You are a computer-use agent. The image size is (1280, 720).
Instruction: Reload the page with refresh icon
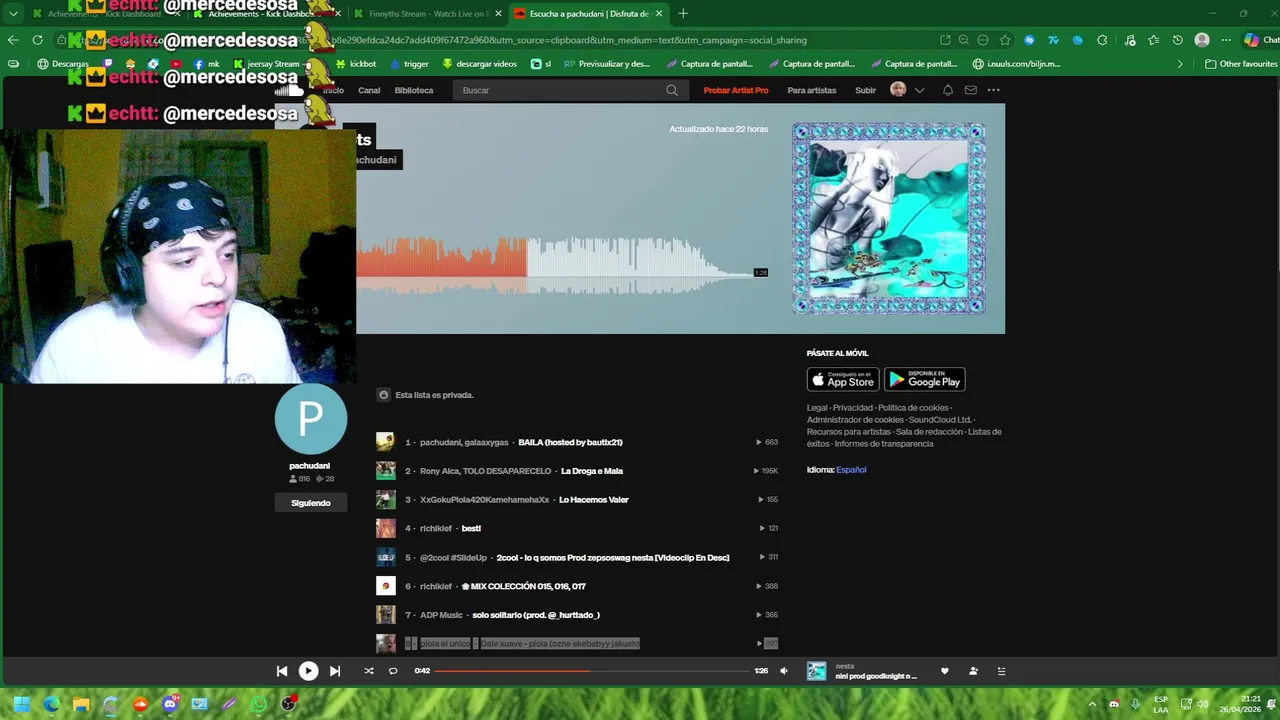pos(37,40)
